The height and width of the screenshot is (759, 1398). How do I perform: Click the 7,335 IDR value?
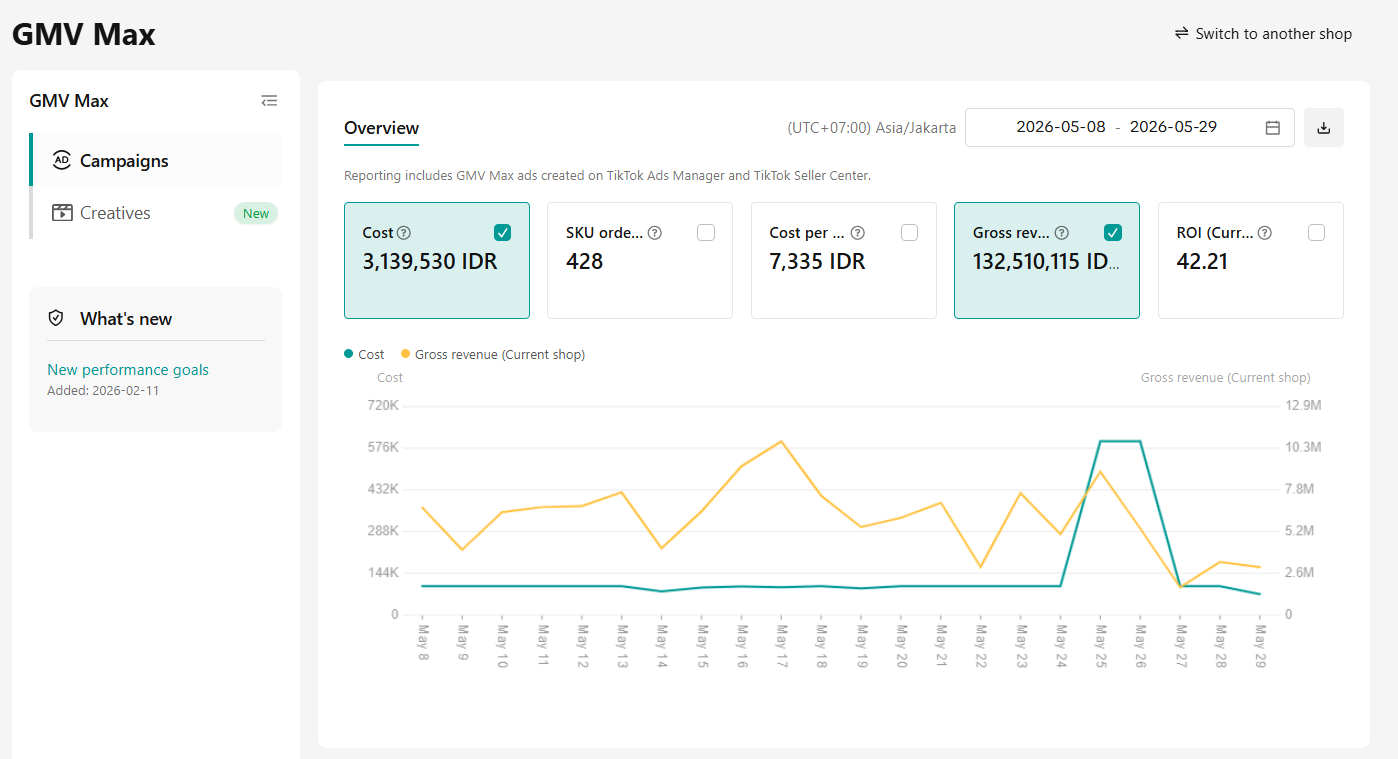[817, 262]
